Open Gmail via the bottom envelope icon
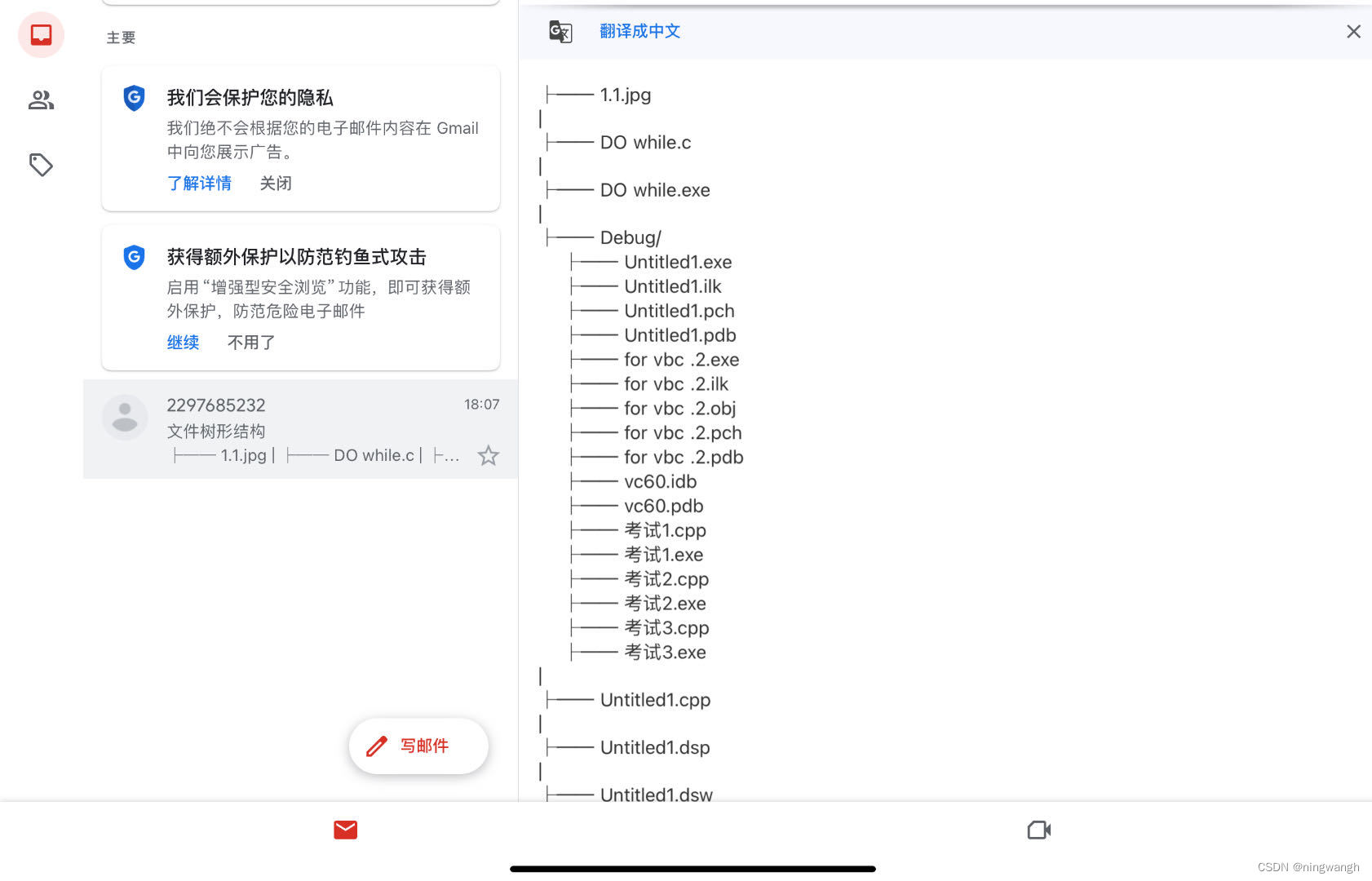 345,830
